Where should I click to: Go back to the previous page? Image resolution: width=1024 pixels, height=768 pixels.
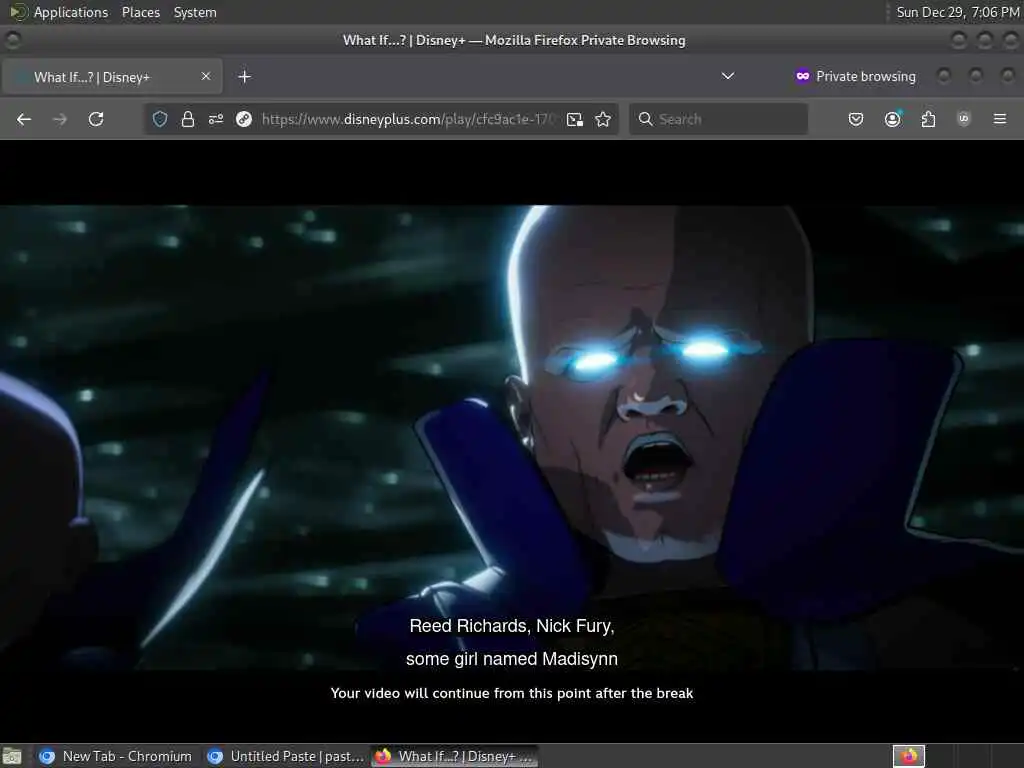tap(24, 119)
